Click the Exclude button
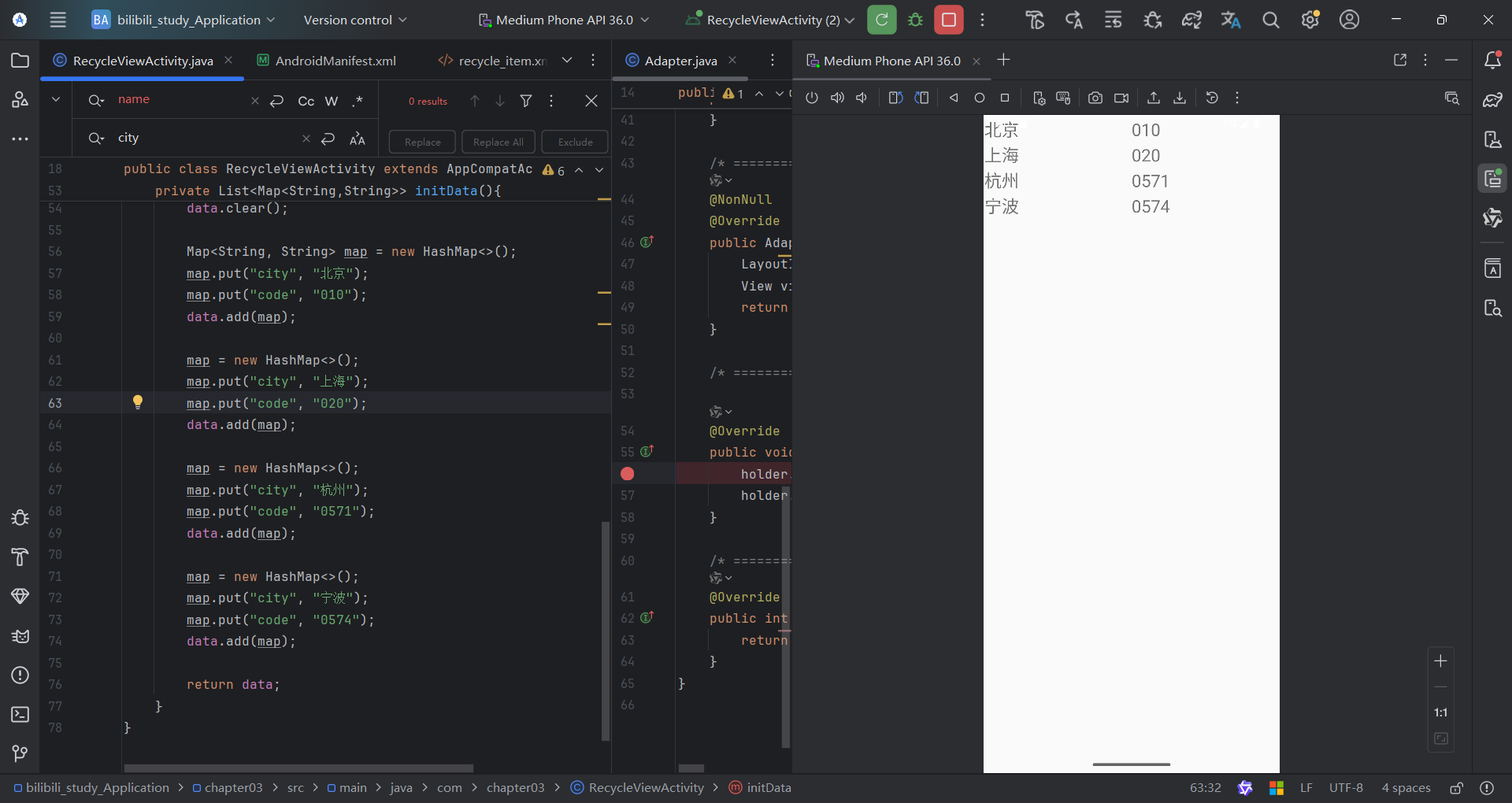The height and width of the screenshot is (803, 1512). (575, 142)
